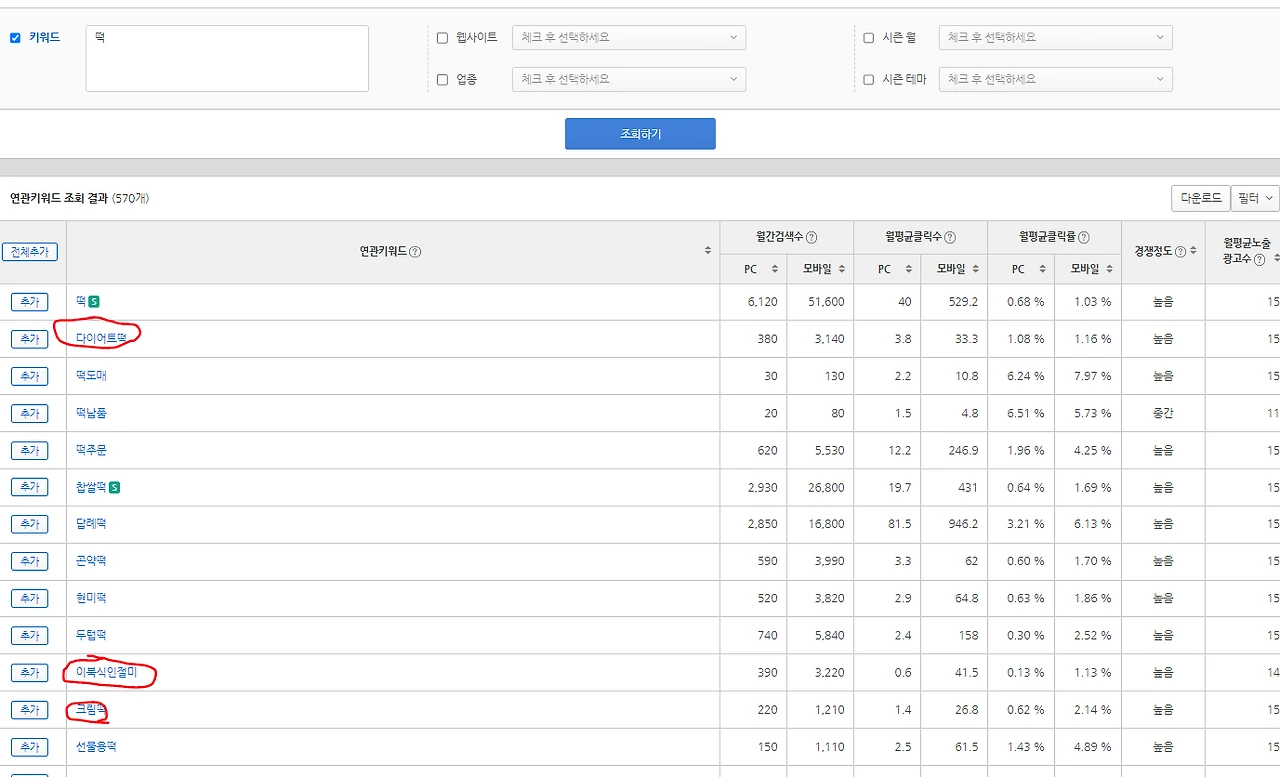This screenshot has width=1280, height=777.
Task: Open the 필터 dropdown
Action: coord(1254,198)
